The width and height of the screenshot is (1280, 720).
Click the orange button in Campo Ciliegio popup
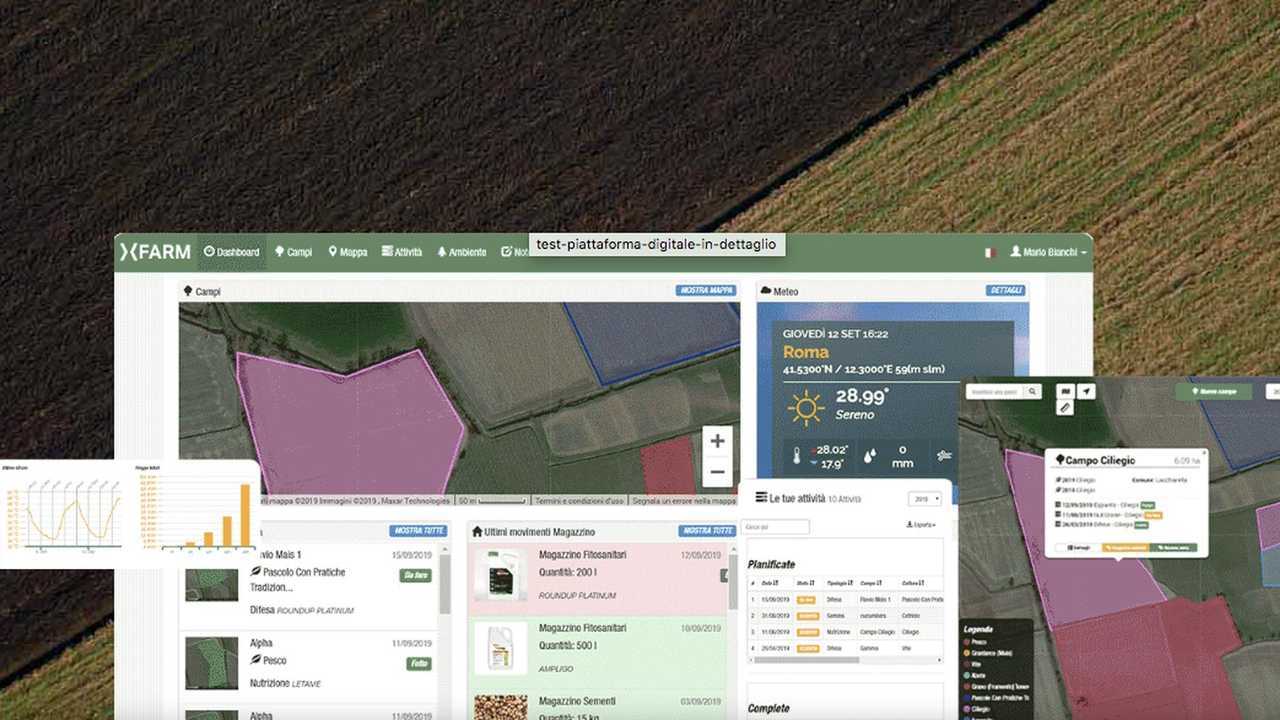pyautogui.click(x=1125, y=548)
